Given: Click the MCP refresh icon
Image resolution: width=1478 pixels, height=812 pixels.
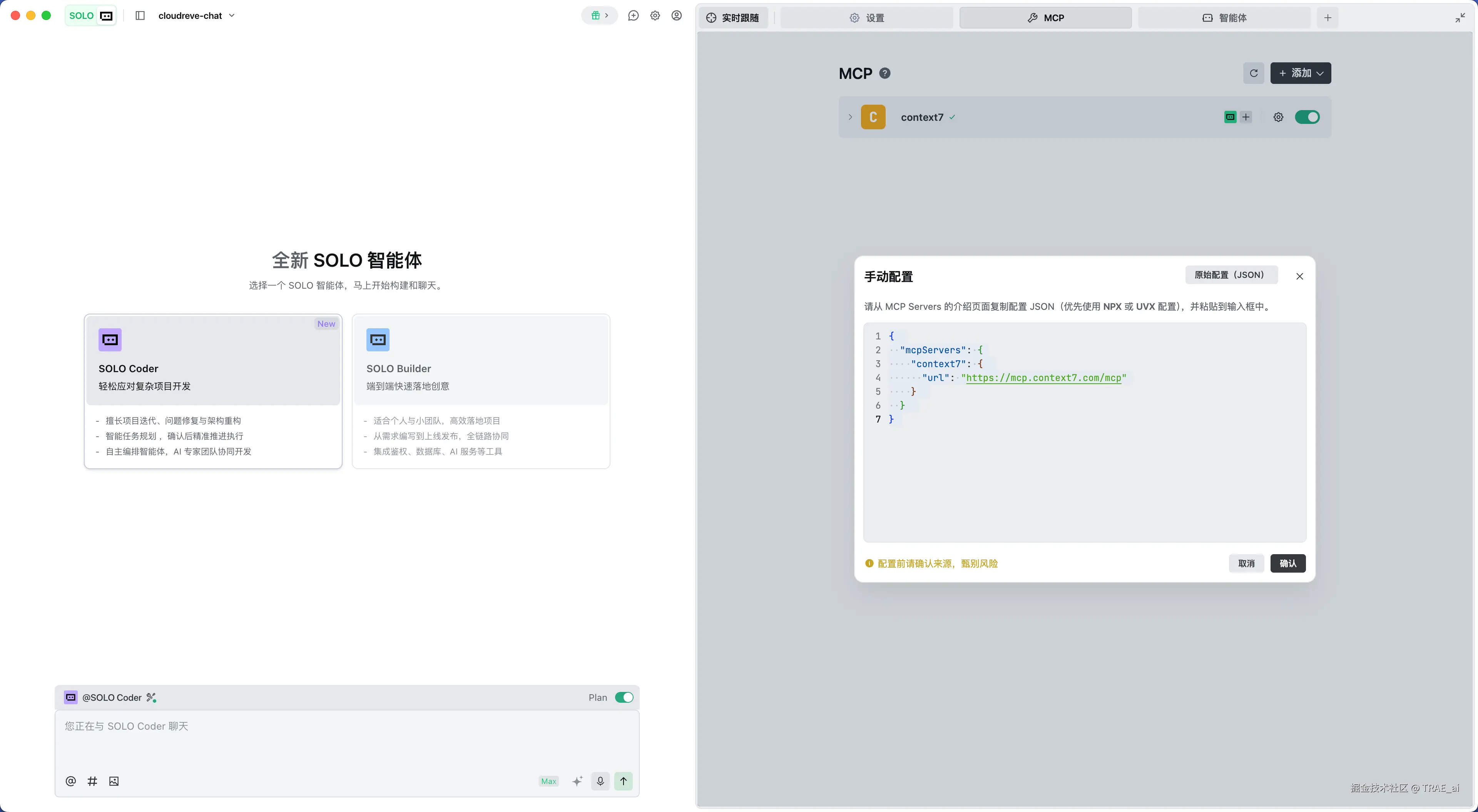Looking at the screenshot, I should point(1254,74).
